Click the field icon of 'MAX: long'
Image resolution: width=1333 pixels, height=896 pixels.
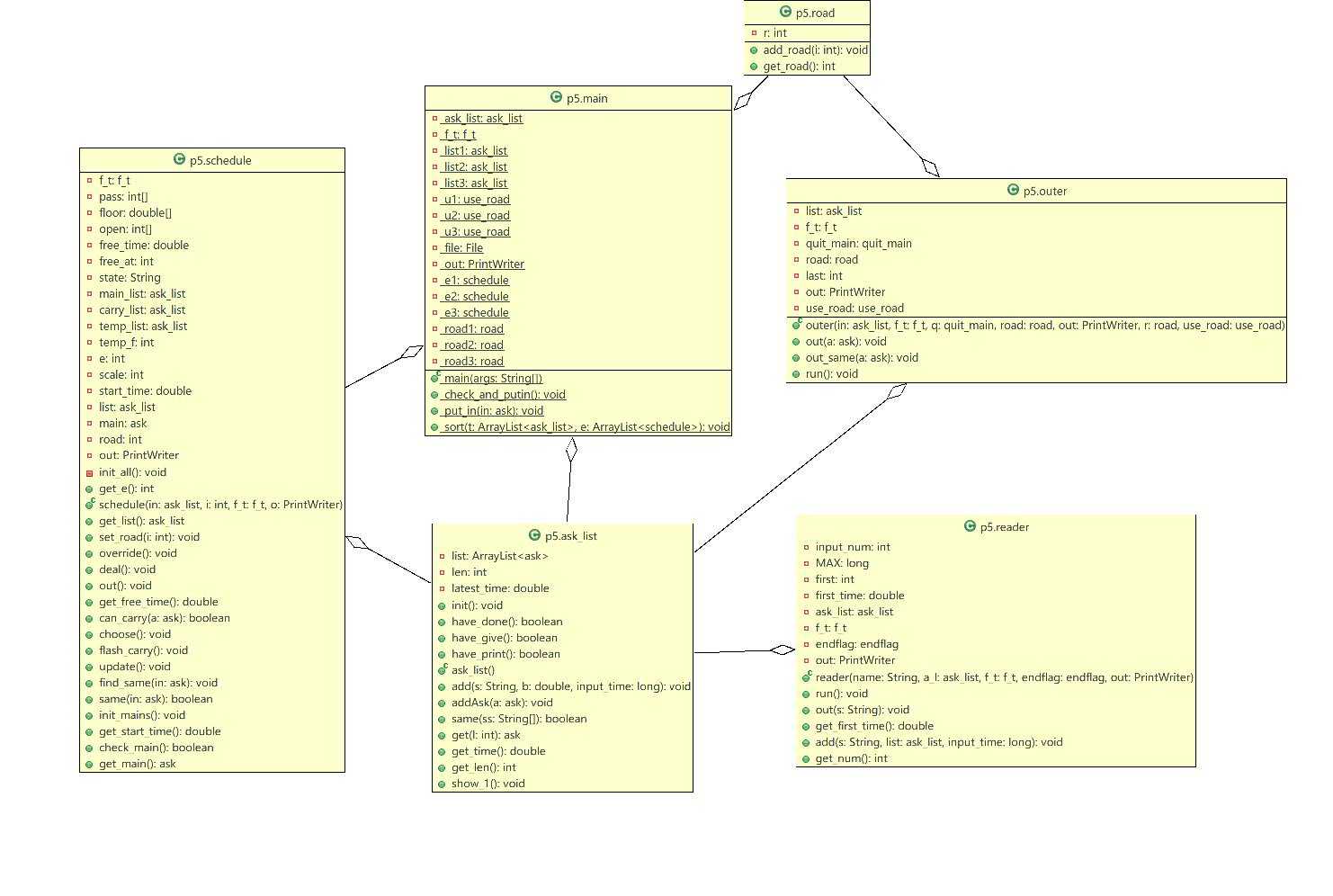point(807,563)
